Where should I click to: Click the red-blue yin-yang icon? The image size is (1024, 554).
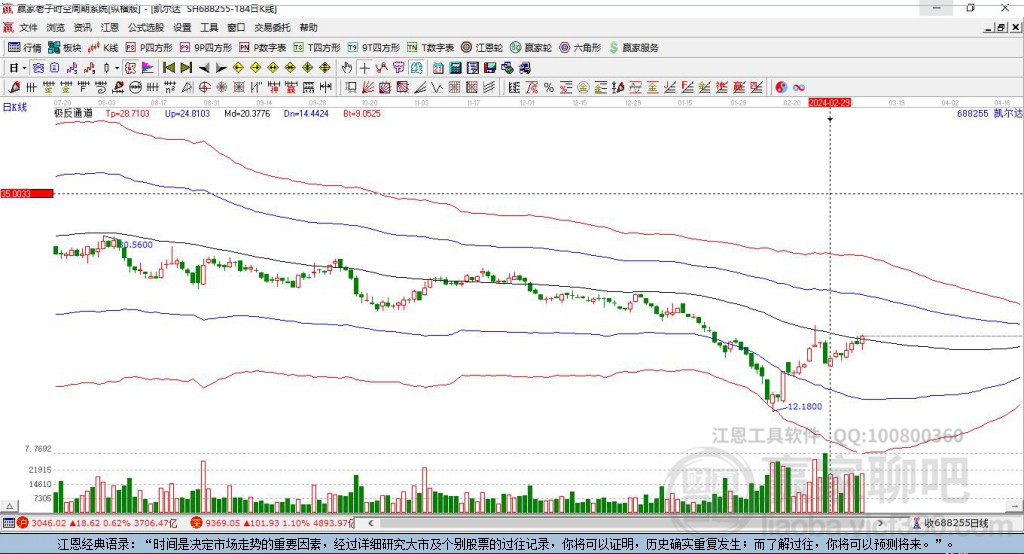781,88
